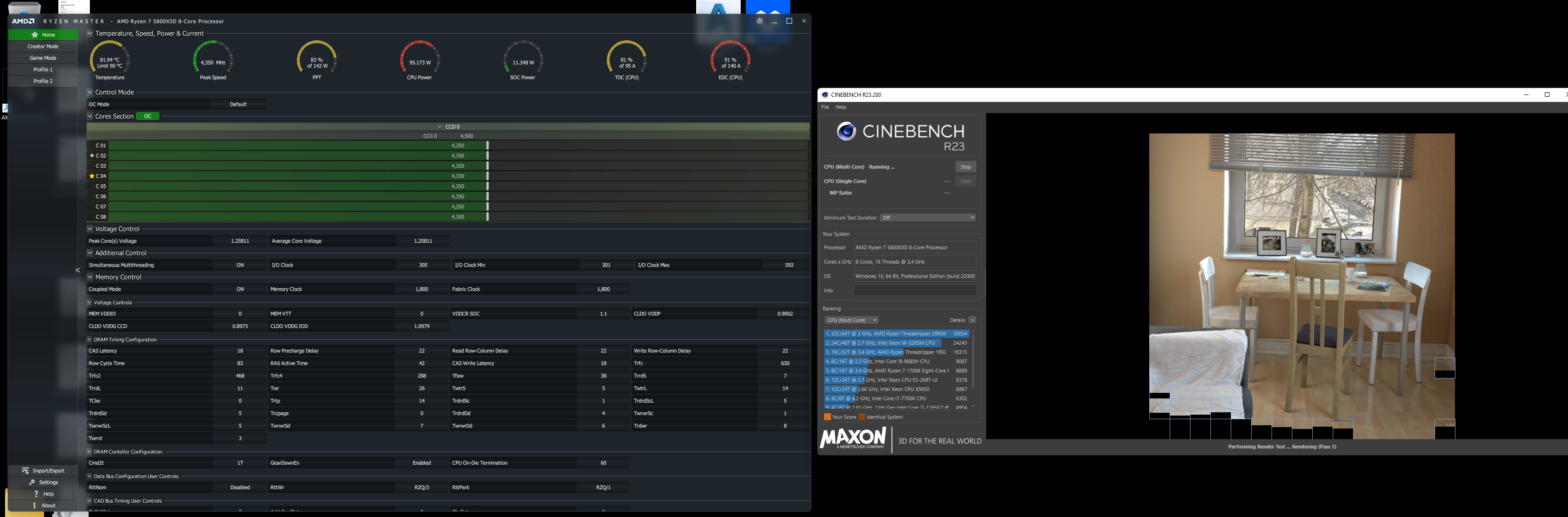Click the Peak Speed gauge
The width and height of the screenshot is (1568, 517).
click(x=213, y=60)
